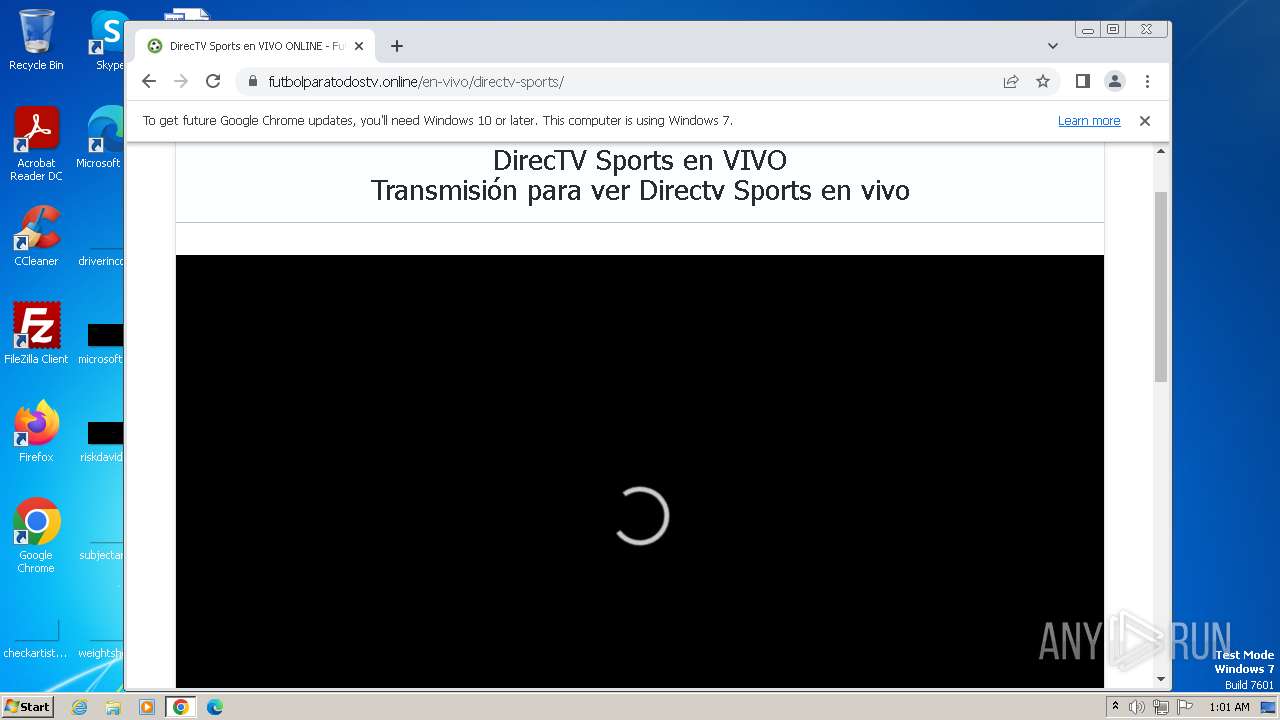Open the Chrome profile avatar
This screenshot has width=1280, height=720.
tap(1115, 82)
